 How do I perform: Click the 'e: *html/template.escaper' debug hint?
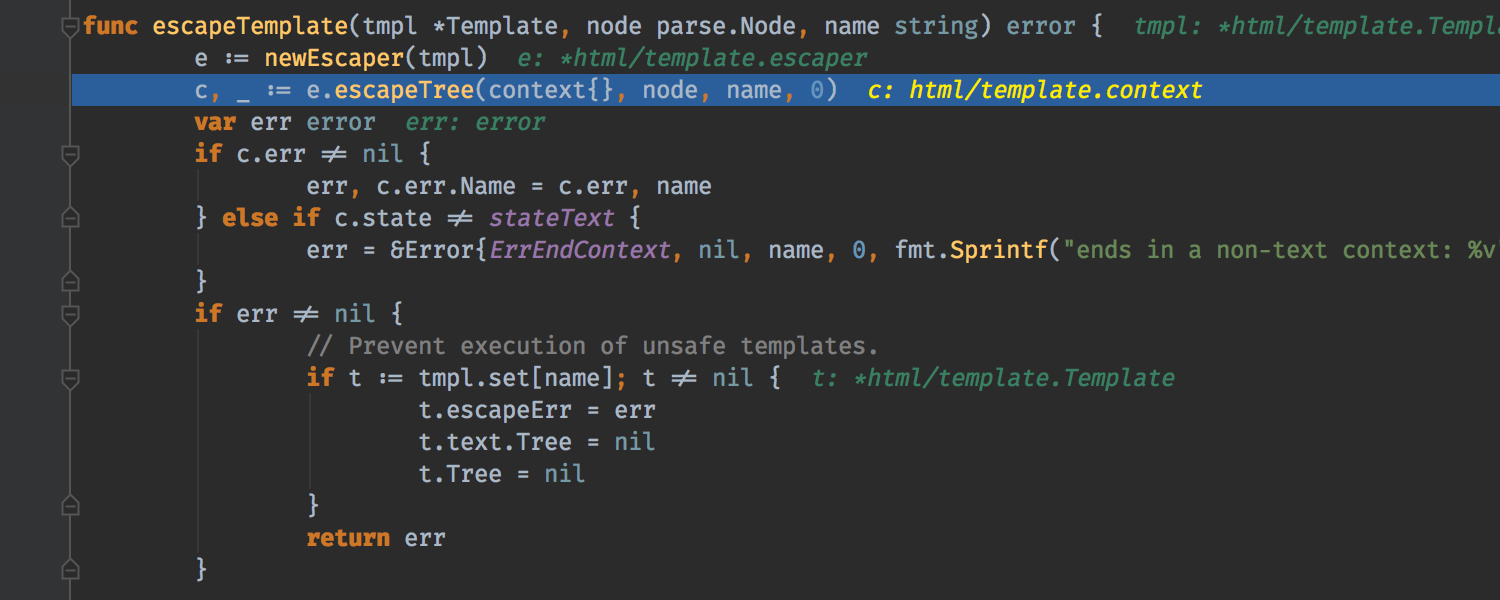pyautogui.click(x=692, y=59)
